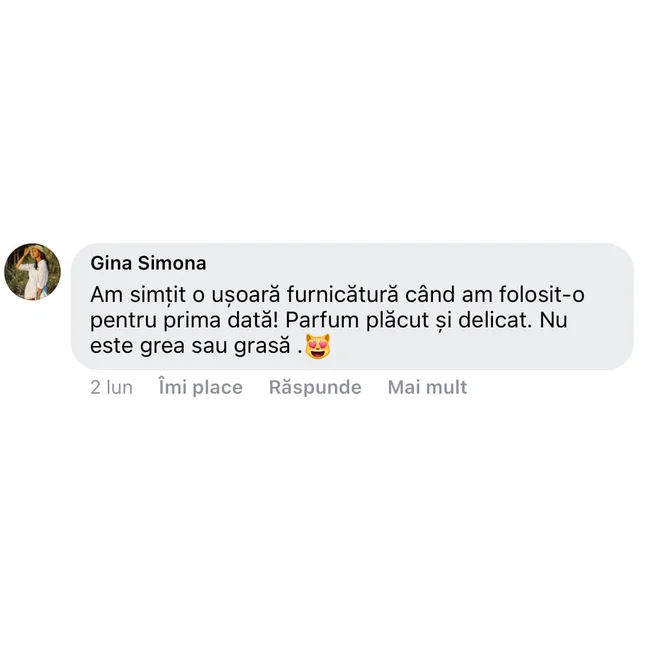Like the comment with Îmi place

click(201, 387)
